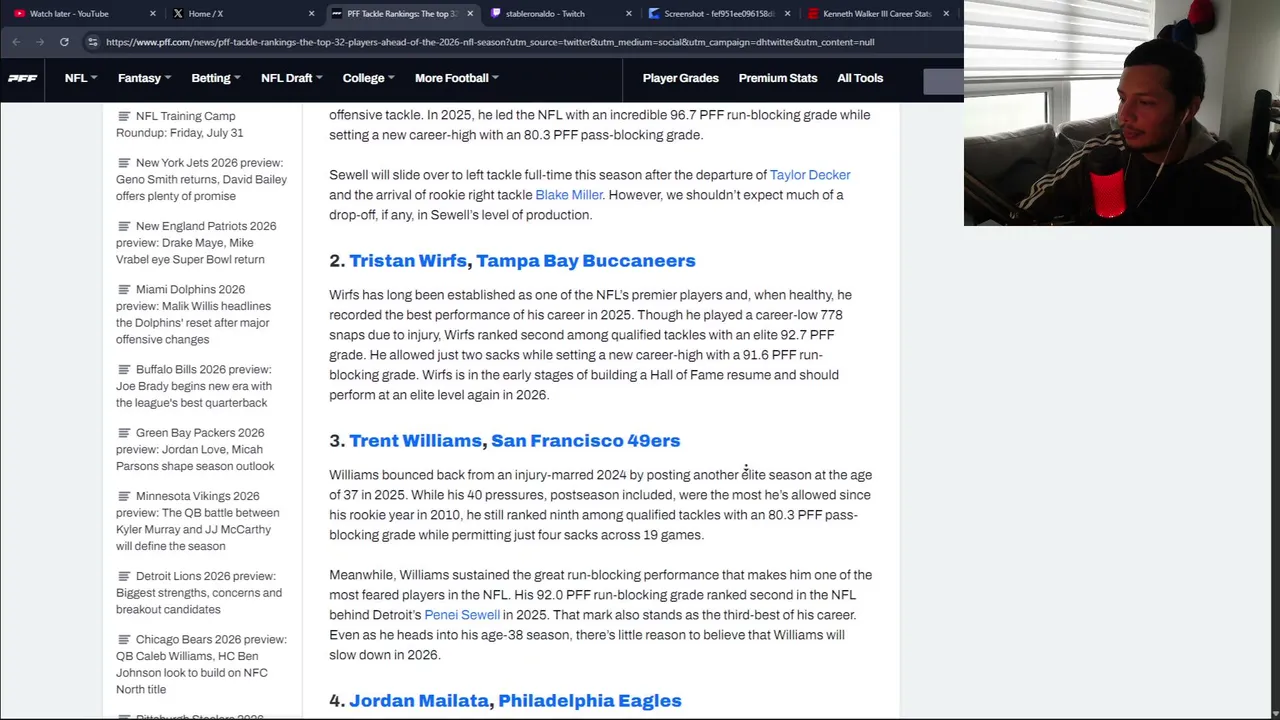The height and width of the screenshot is (720, 1280).
Task: Close the Watch later - YouTube tab
Action: tap(152, 14)
